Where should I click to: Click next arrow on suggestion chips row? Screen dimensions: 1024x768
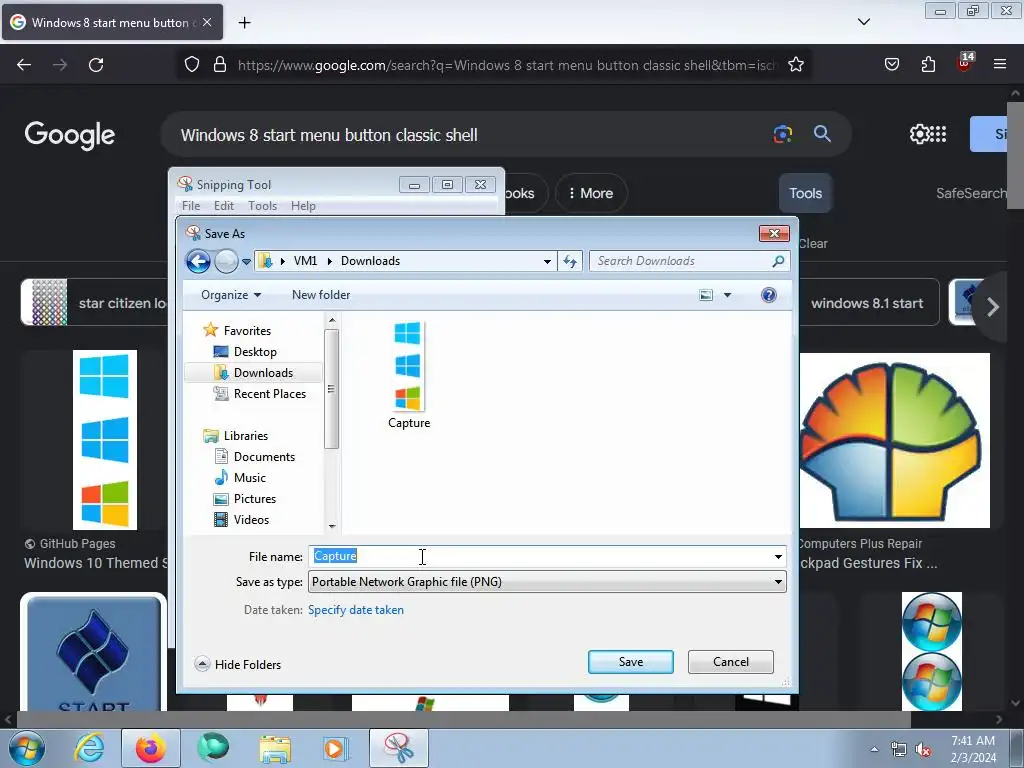[993, 306]
